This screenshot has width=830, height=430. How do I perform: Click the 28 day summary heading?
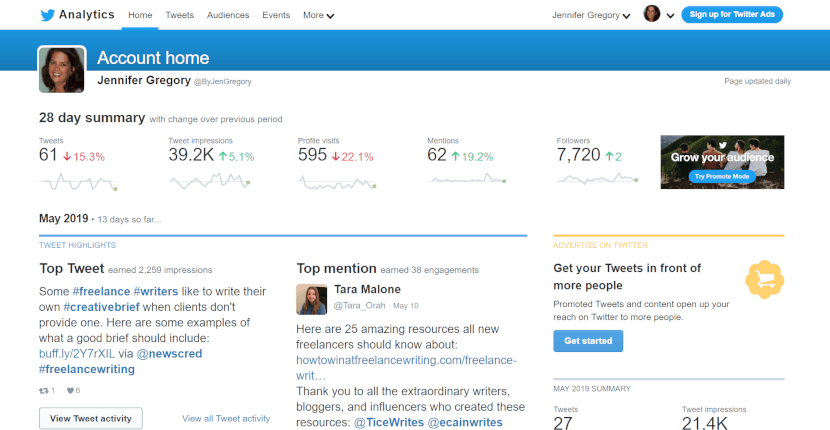pyautogui.click(x=92, y=118)
